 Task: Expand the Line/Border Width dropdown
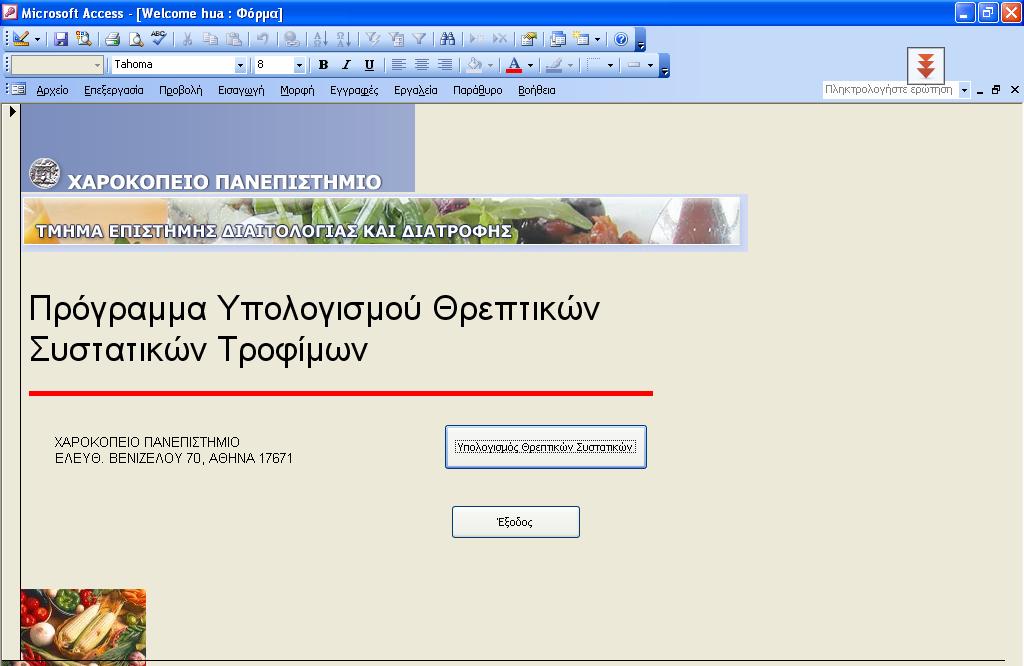(610, 65)
